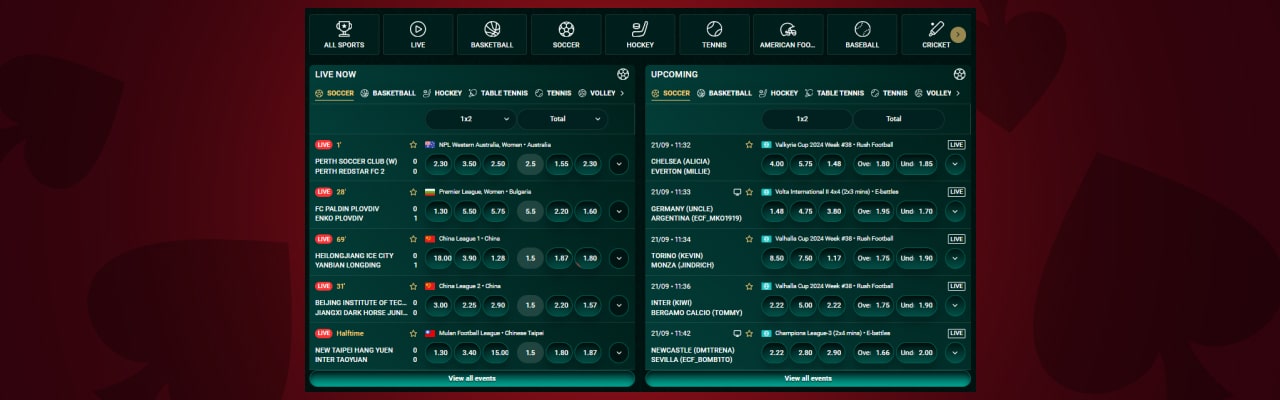Favorite the China League 2 match star
This screenshot has width=1280, height=400.
tap(413, 286)
